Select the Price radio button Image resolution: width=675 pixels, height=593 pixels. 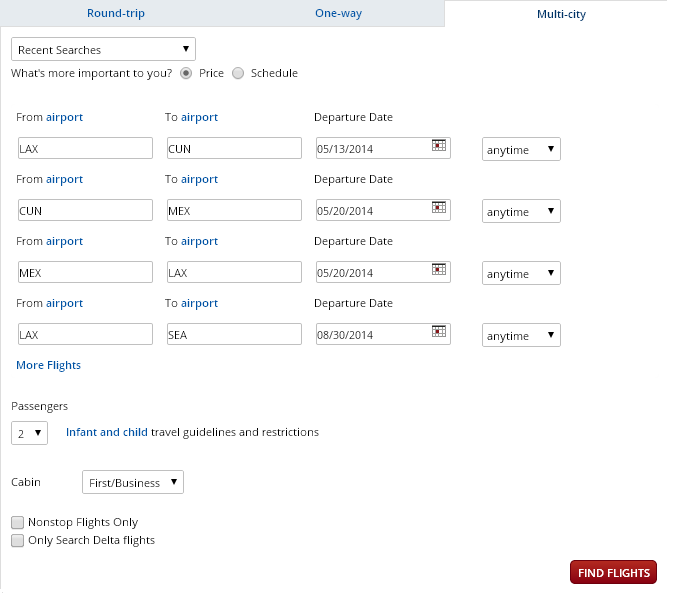pos(186,74)
